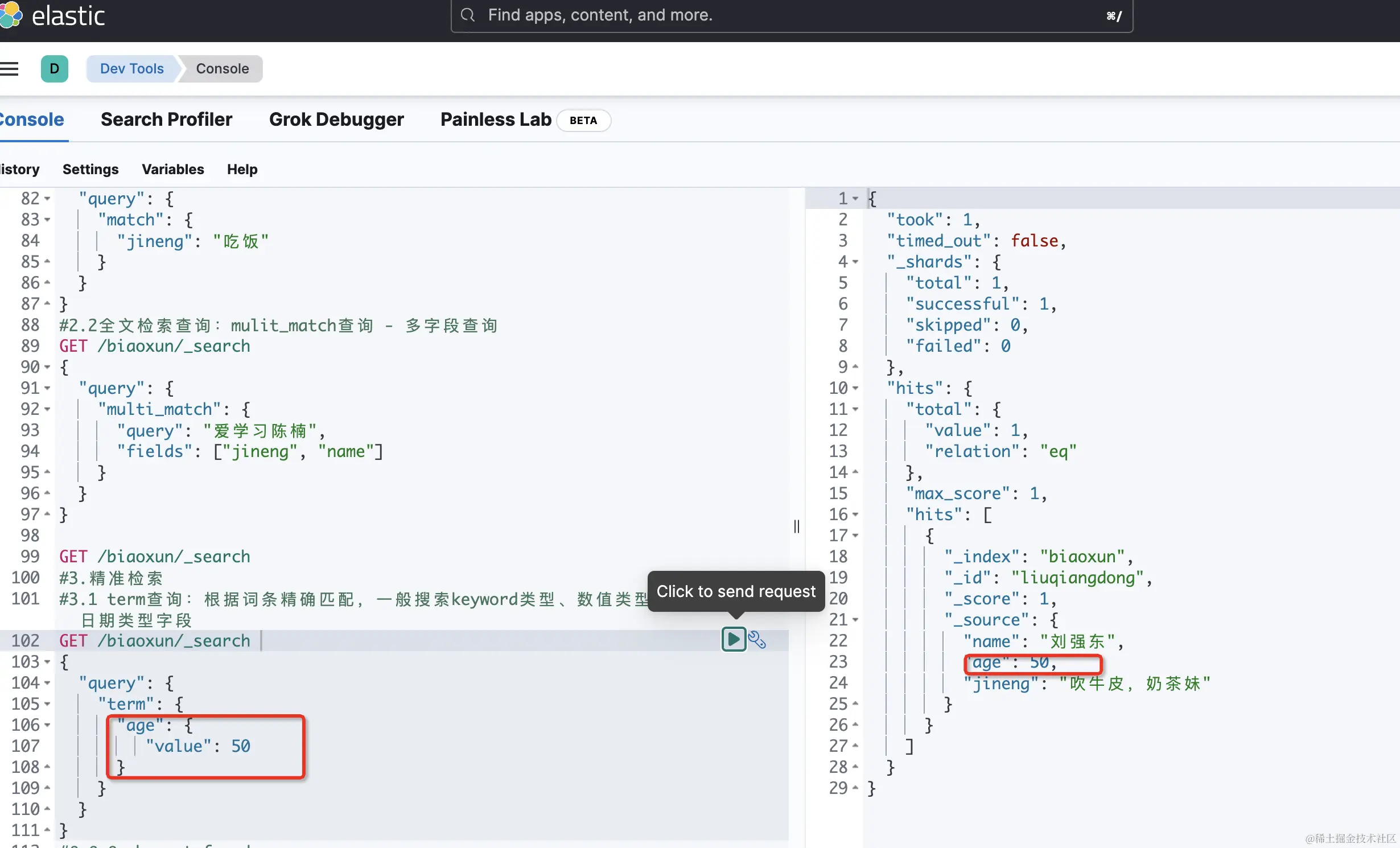Viewport: 1400px width, 848px height.
Task: Collapse the "hits" fold arrow at output line 10
Action: [x=855, y=388]
